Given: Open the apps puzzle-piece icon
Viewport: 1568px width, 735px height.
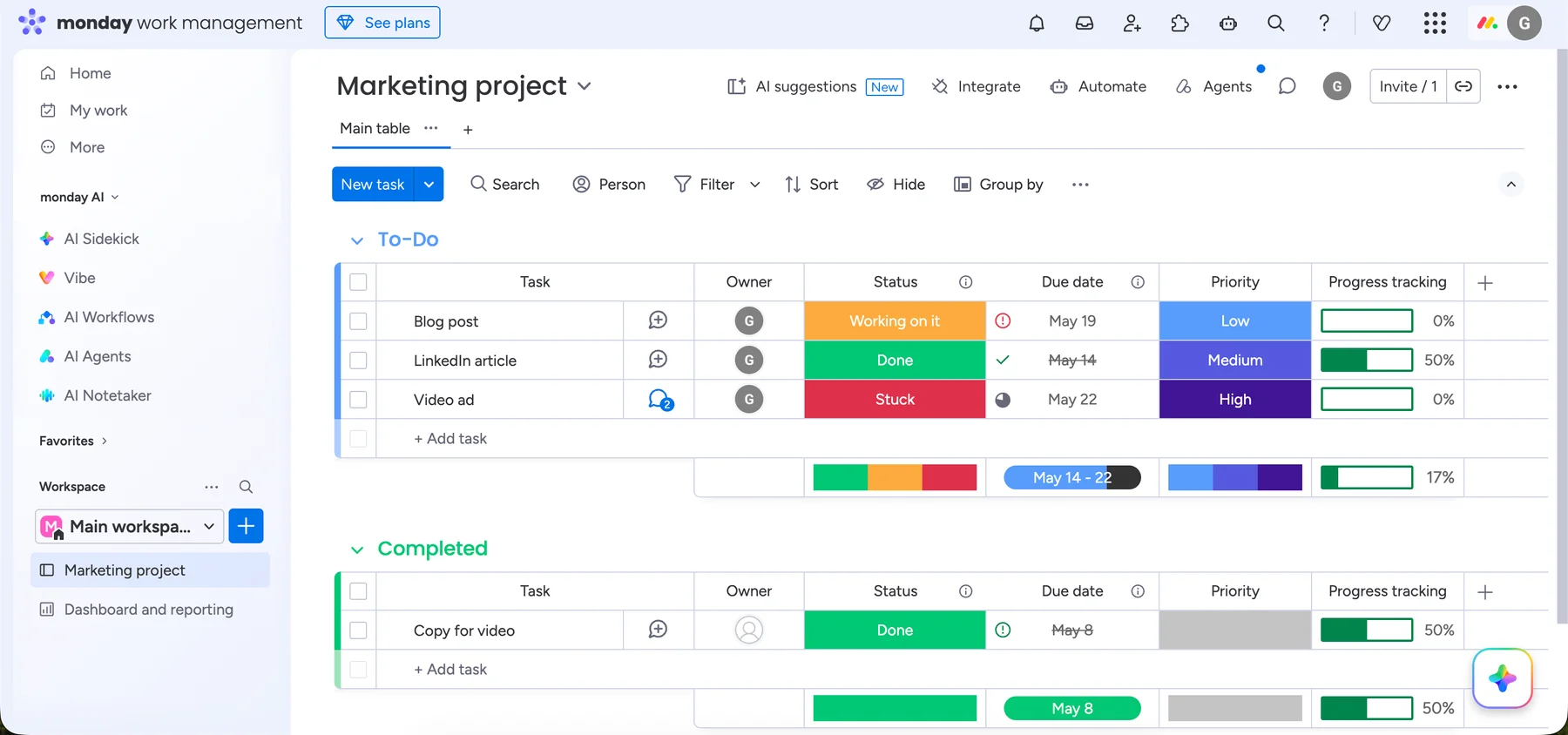Looking at the screenshot, I should coord(1180,24).
